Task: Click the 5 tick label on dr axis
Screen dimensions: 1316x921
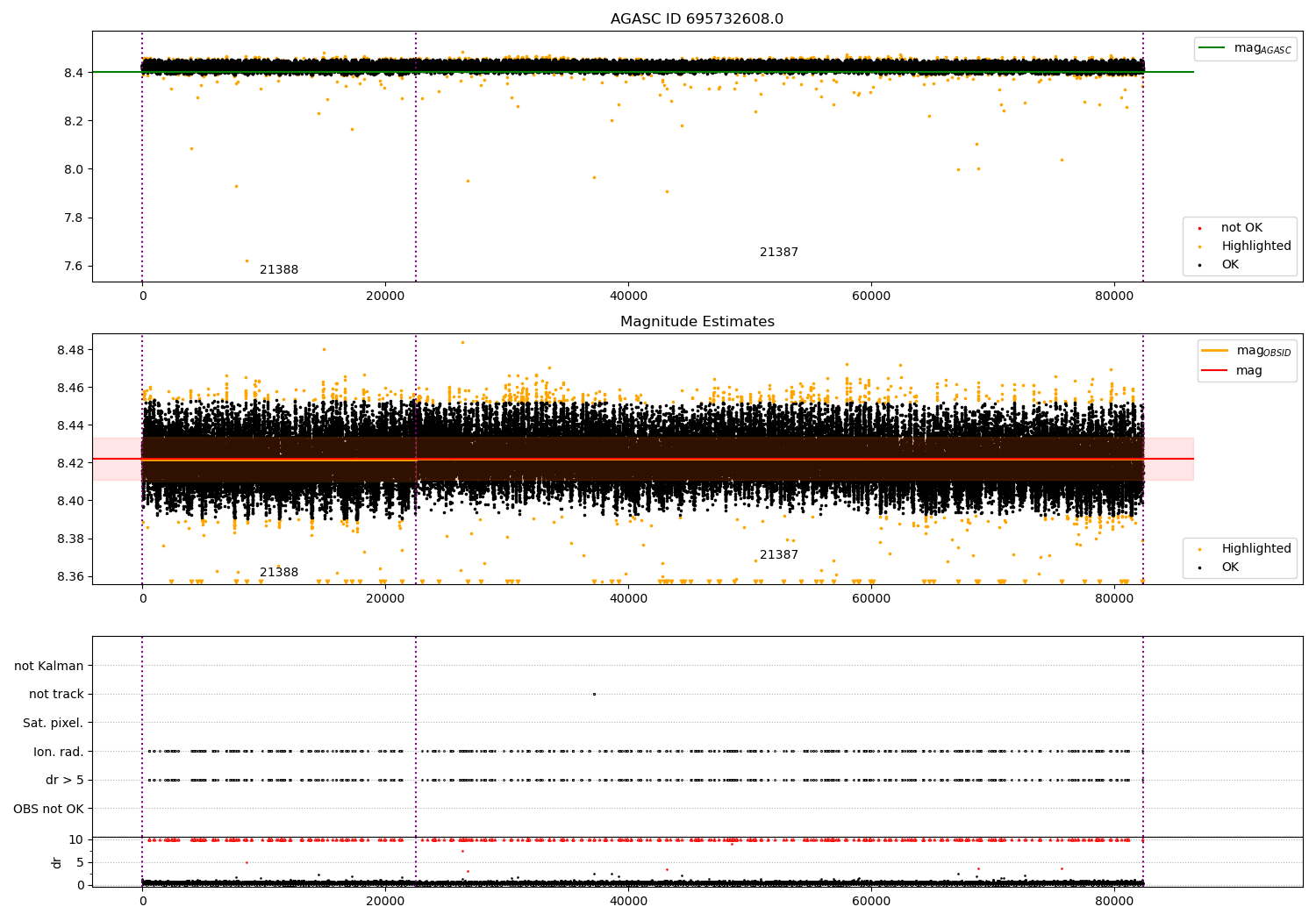Action: click(x=80, y=863)
